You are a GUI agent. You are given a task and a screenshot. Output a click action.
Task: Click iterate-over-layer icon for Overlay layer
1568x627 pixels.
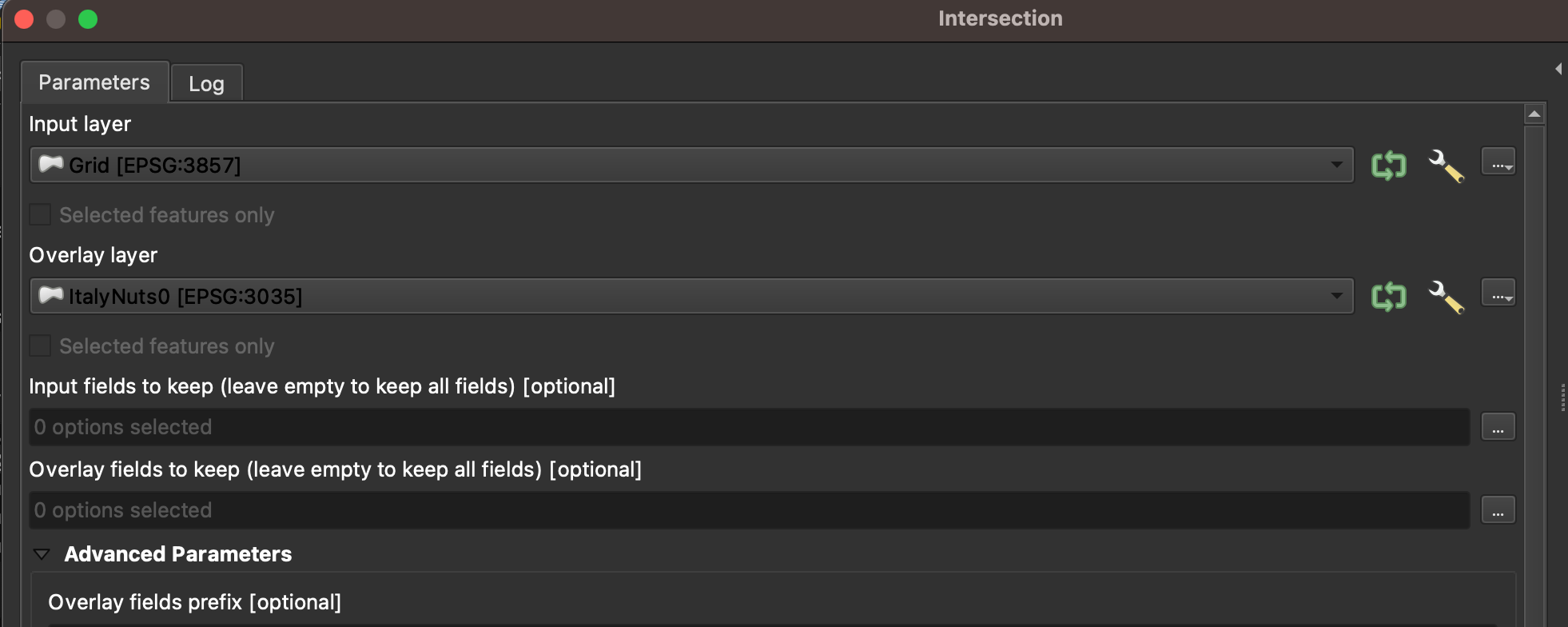1388,297
